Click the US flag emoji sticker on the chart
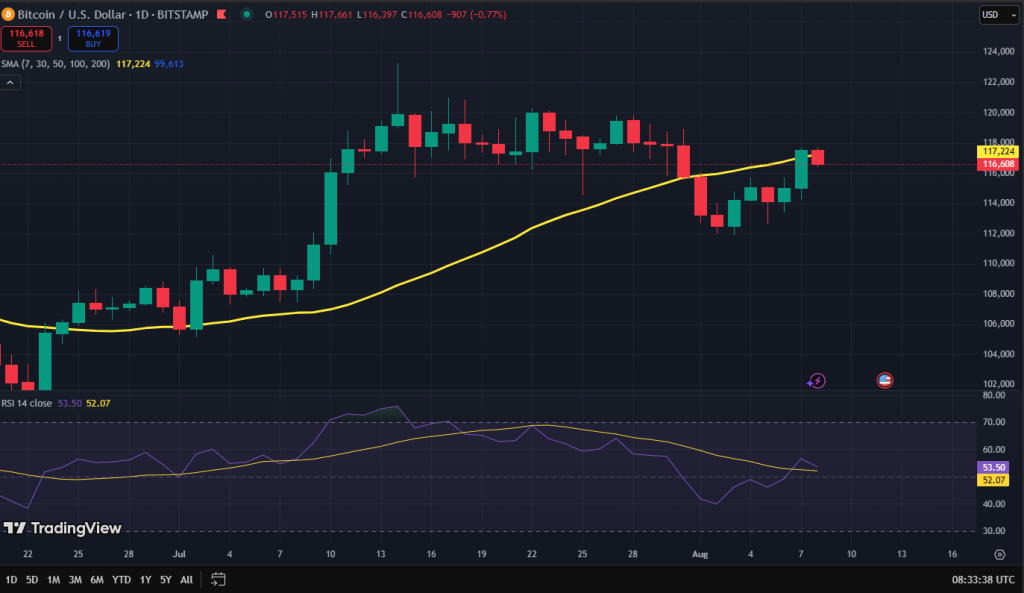 885,381
